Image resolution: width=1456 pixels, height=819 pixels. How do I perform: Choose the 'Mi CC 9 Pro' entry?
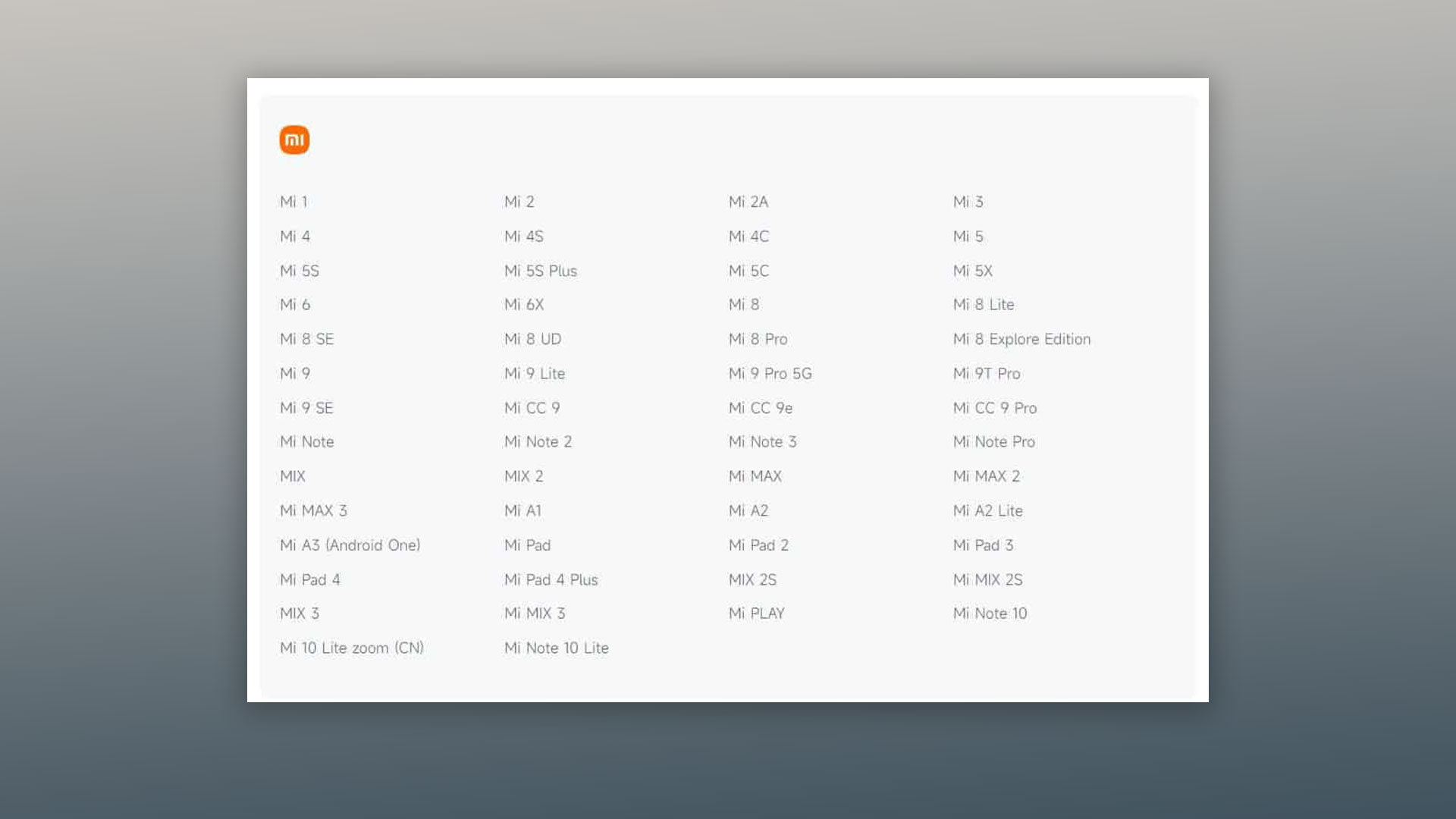[995, 408]
